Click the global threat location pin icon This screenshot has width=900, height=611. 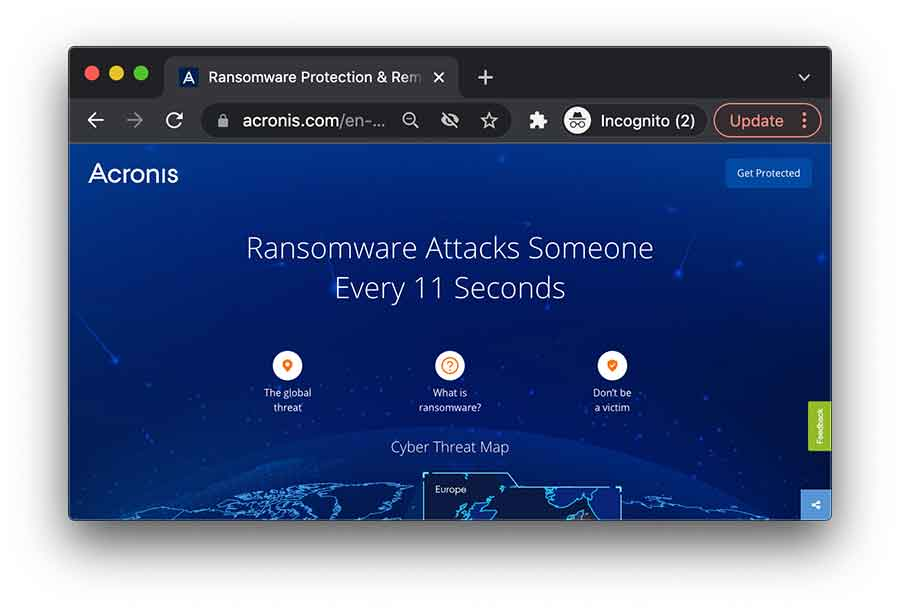coord(287,365)
